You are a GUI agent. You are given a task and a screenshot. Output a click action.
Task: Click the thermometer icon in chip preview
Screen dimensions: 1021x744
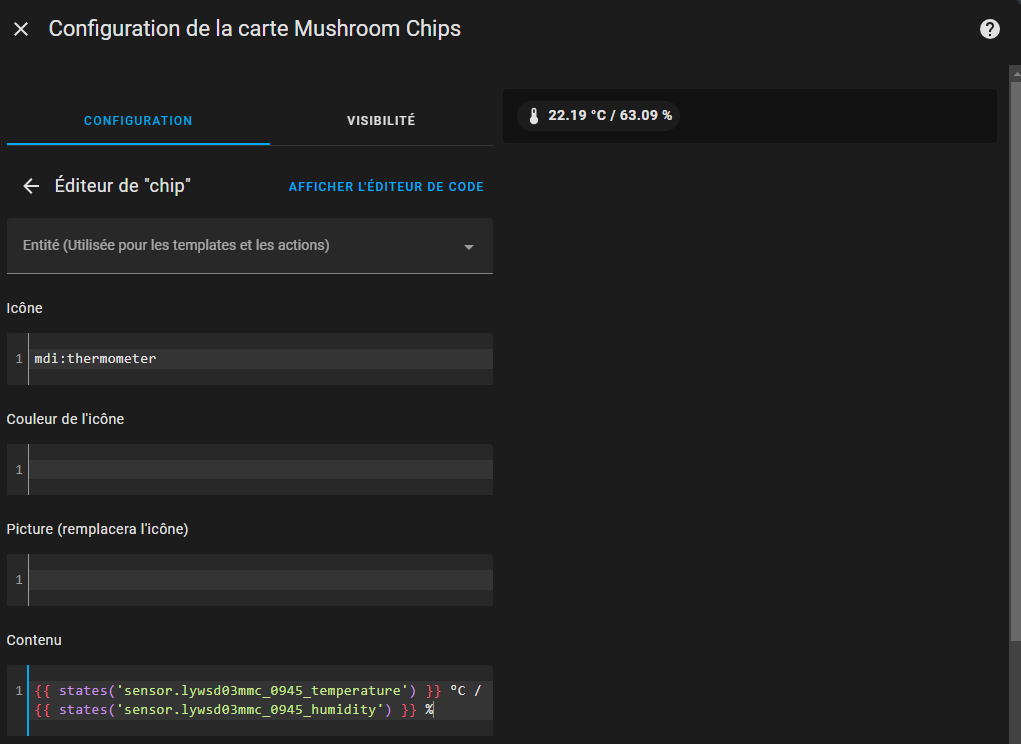pos(534,116)
